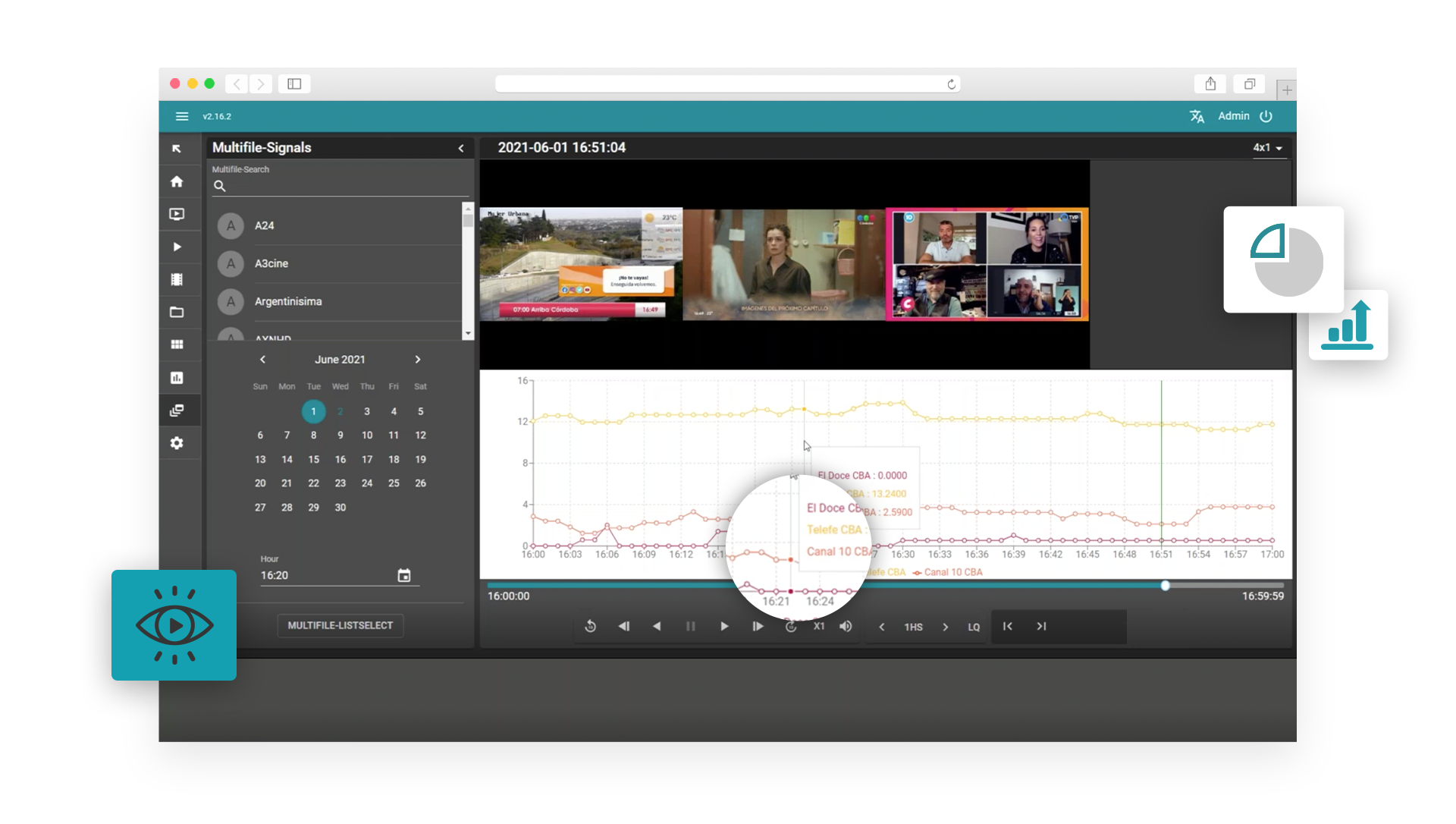Open the folder section in the sidebar
Image resolution: width=1456 pixels, height=824 pixels.
177,312
